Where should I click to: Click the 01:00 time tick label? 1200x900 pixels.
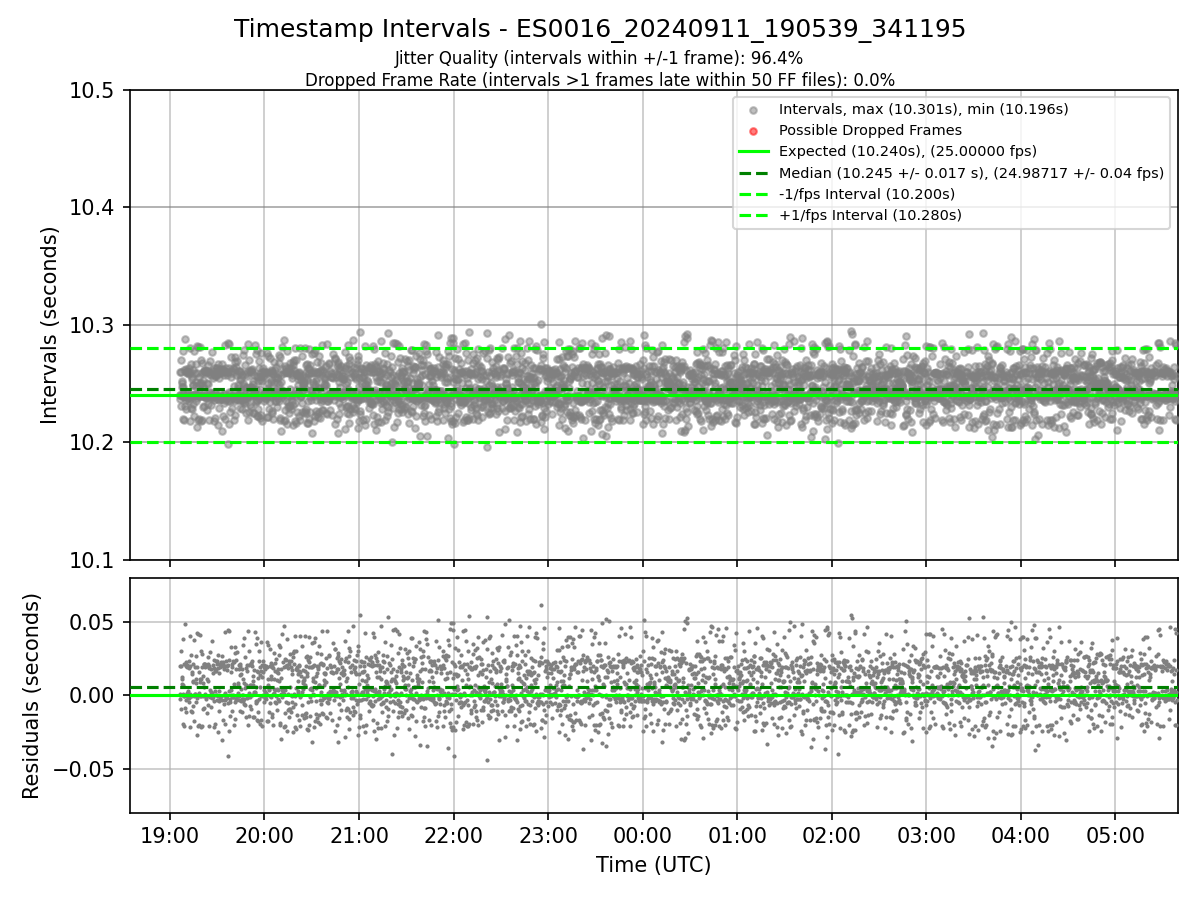pos(737,835)
